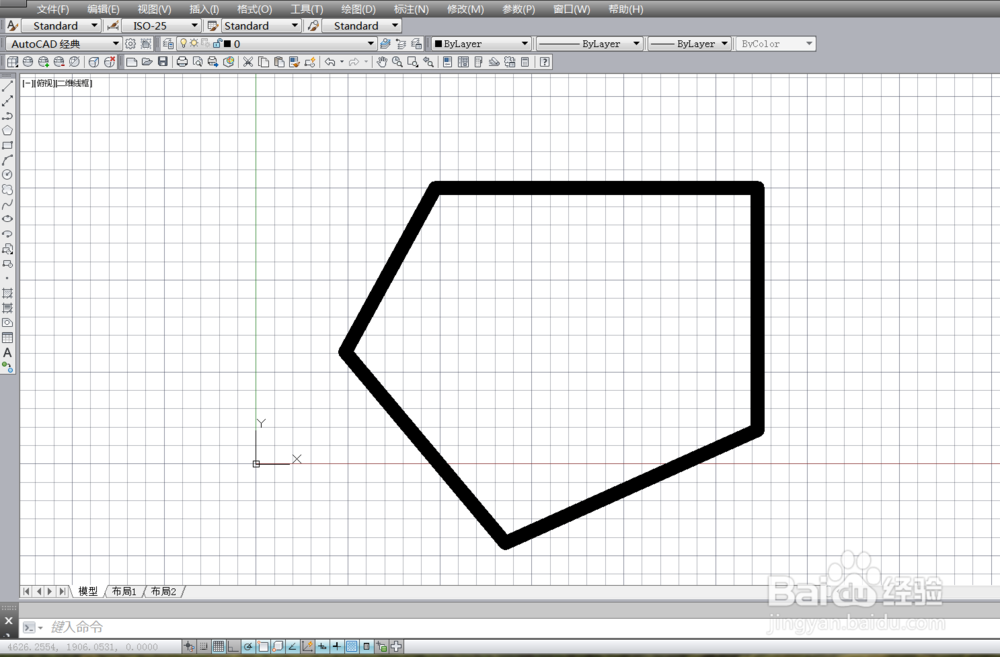Open Layer Properties Manager icon
1000x657 pixels.
click(168, 43)
